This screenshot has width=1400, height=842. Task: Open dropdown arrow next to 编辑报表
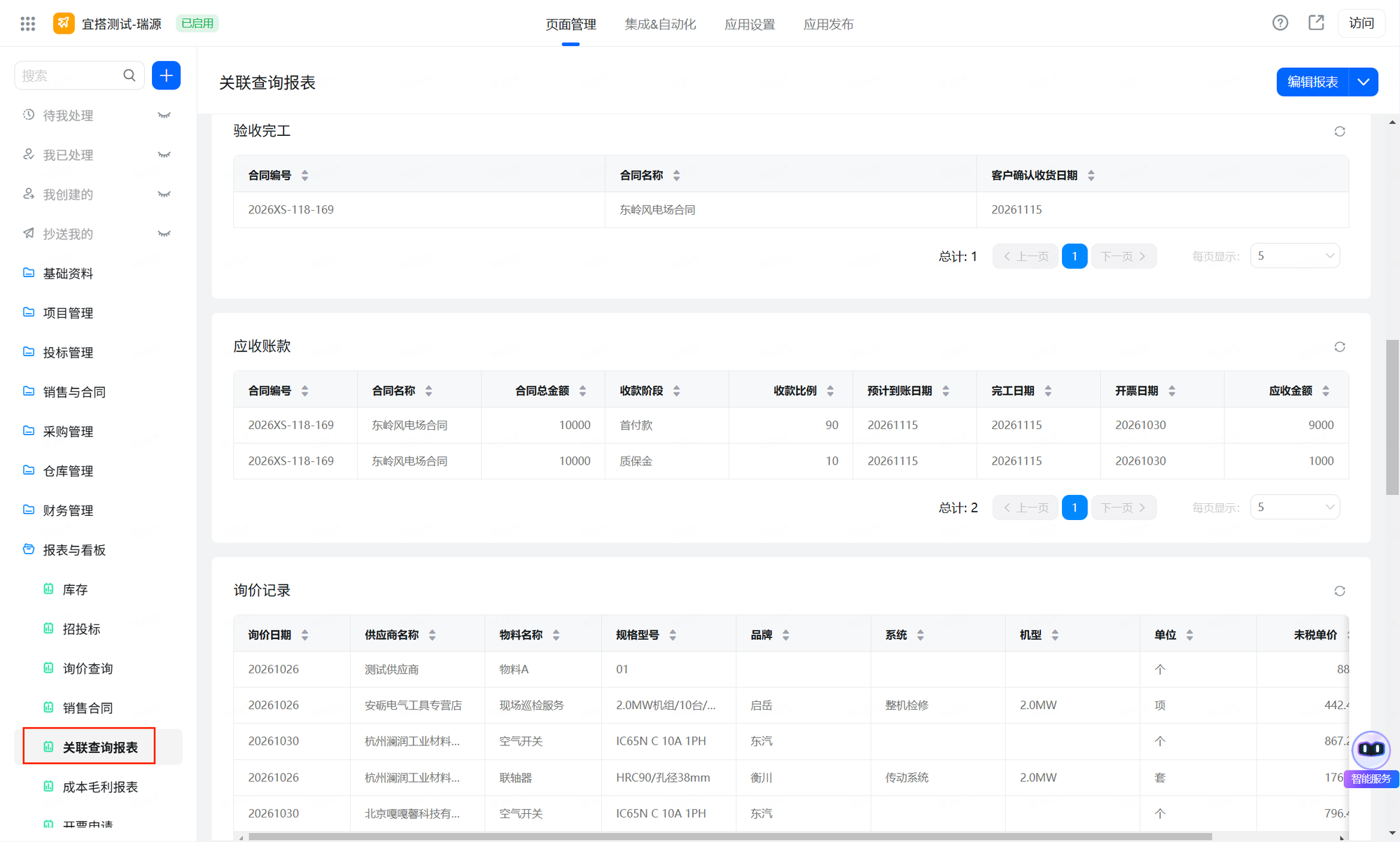[1364, 82]
